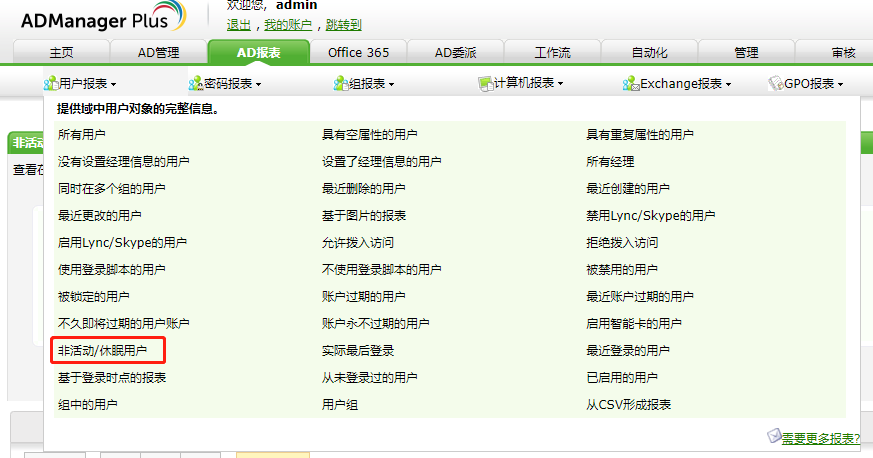
Task: Open the 所有用户 report
Action: [81, 135]
